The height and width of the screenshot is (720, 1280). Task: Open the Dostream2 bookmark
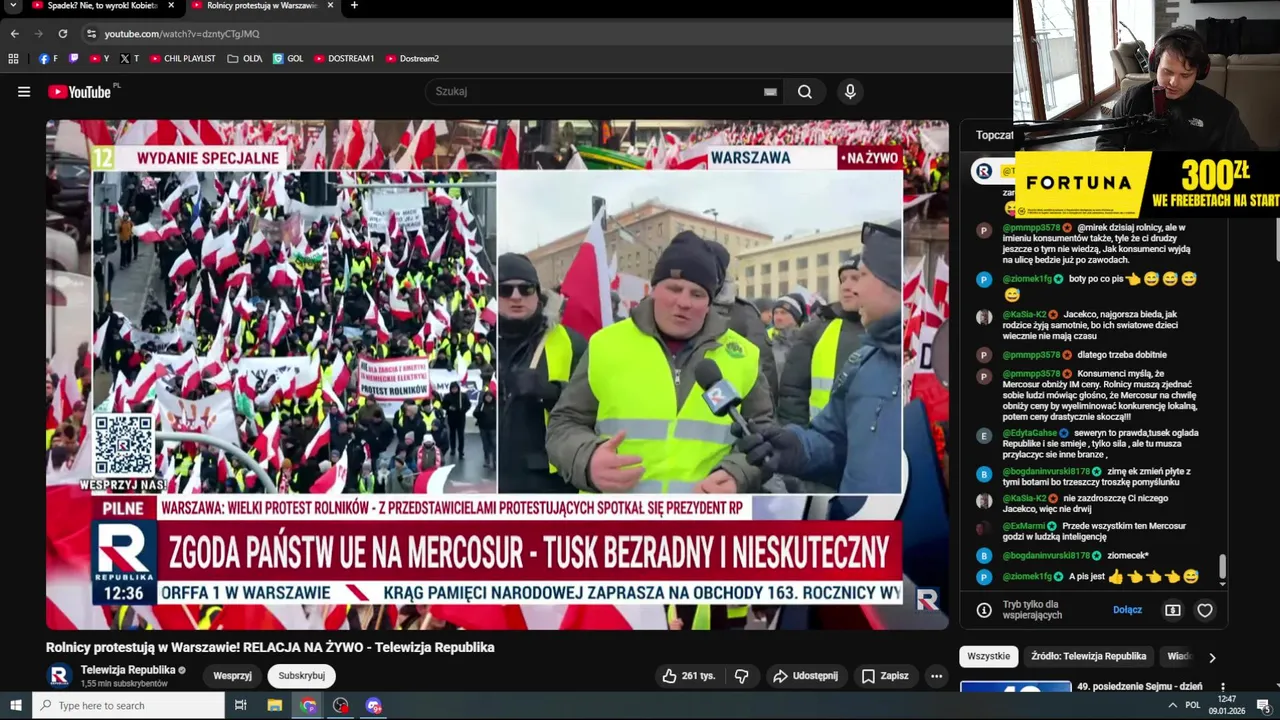point(412,59)
